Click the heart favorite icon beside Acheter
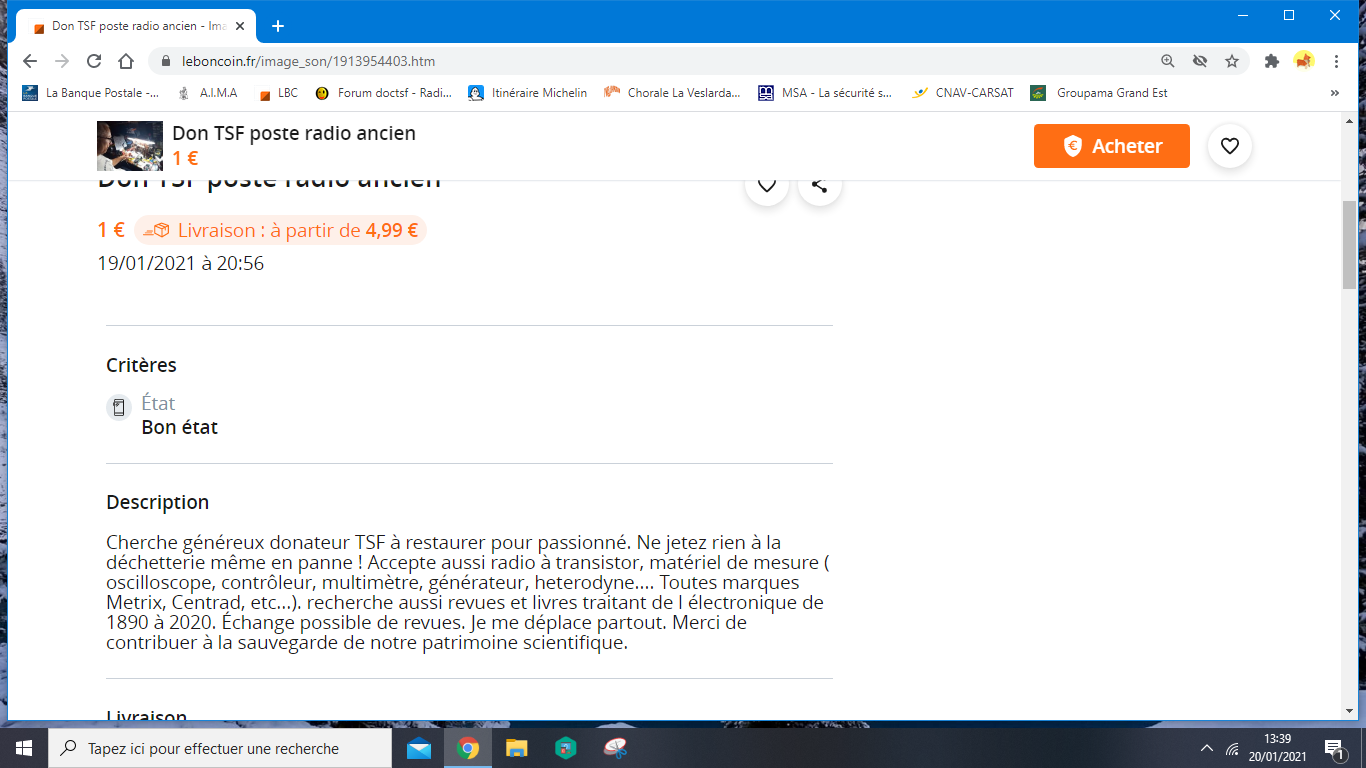 click(1230, 146)
